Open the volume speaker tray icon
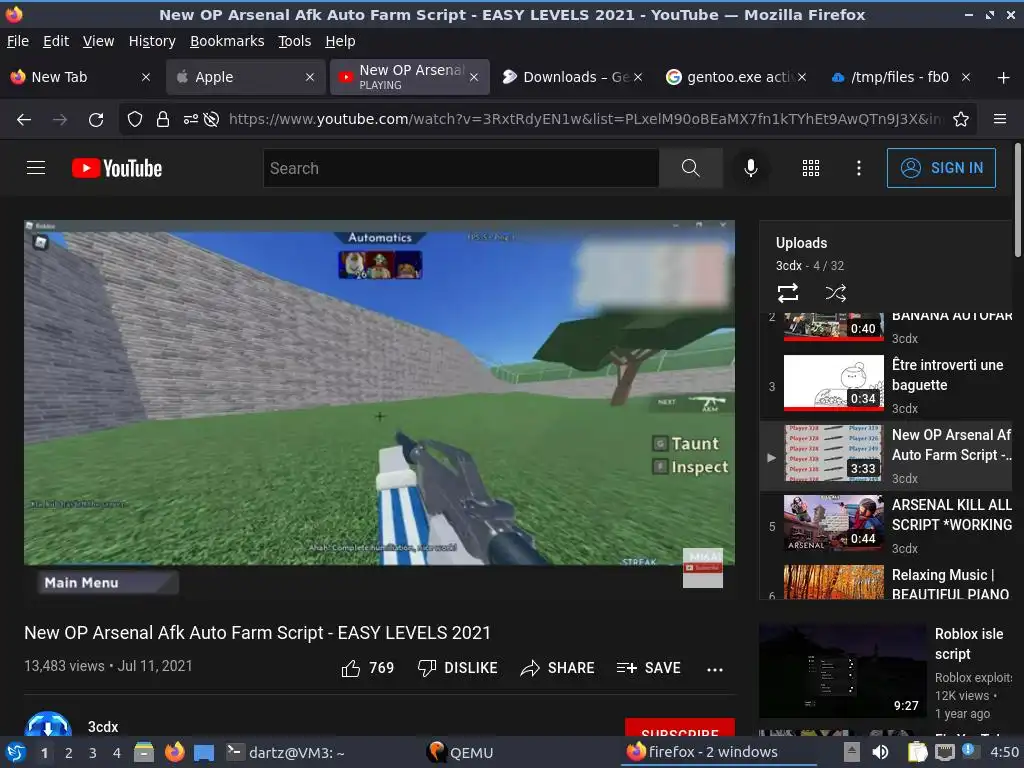Screen dimensions: 1024x768 tap(880, 752)
